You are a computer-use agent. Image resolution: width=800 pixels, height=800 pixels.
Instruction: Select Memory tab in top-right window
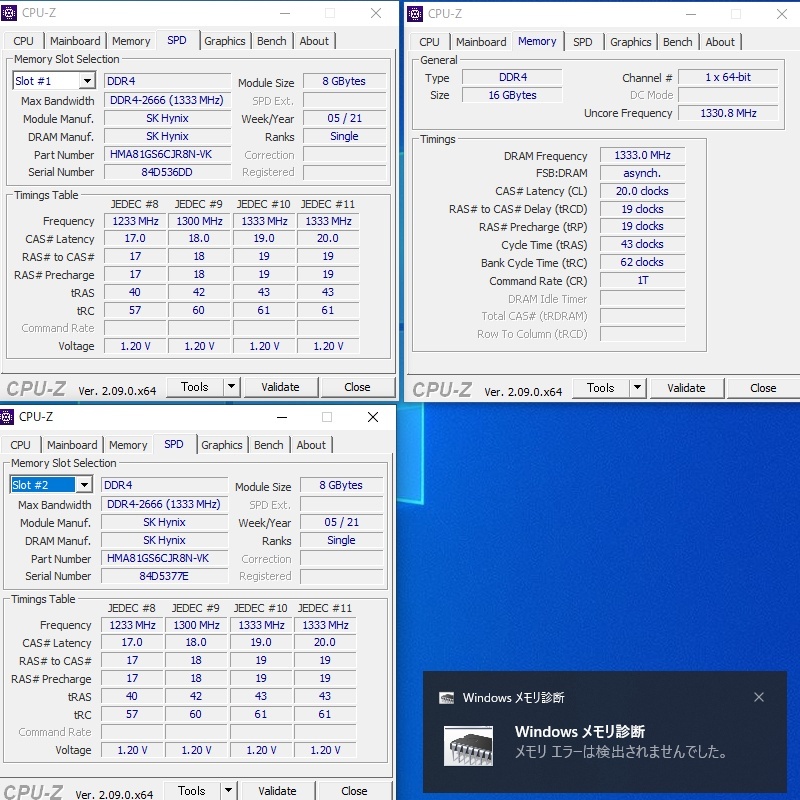coord(537,41)
